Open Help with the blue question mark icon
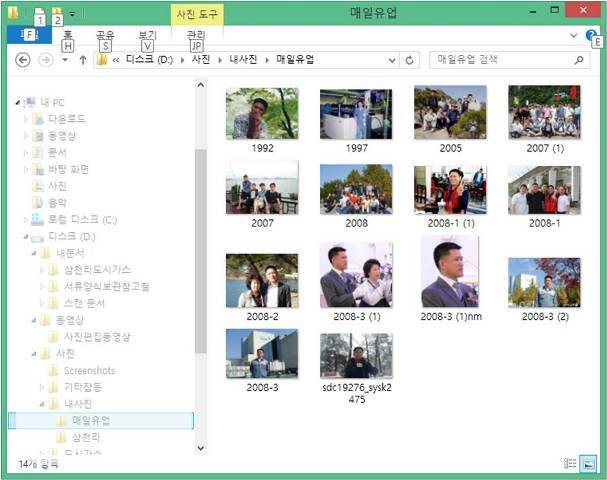 click(x=591, y=35)
